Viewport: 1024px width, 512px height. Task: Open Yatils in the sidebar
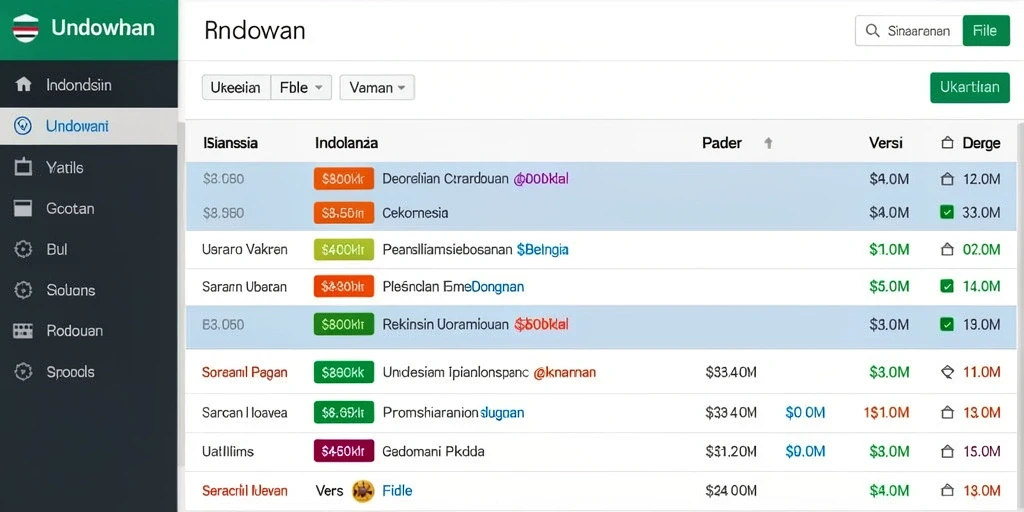65,168
